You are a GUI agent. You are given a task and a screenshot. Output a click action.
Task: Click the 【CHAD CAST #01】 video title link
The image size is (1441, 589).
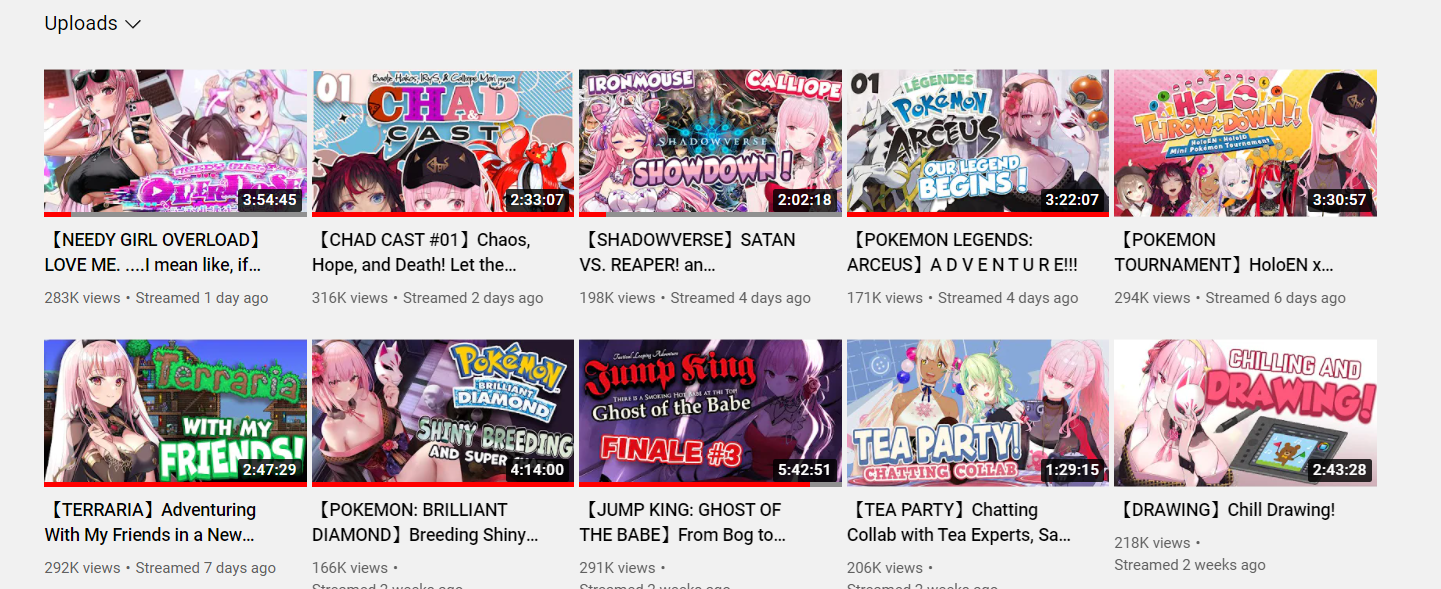(x=423, y=252)
